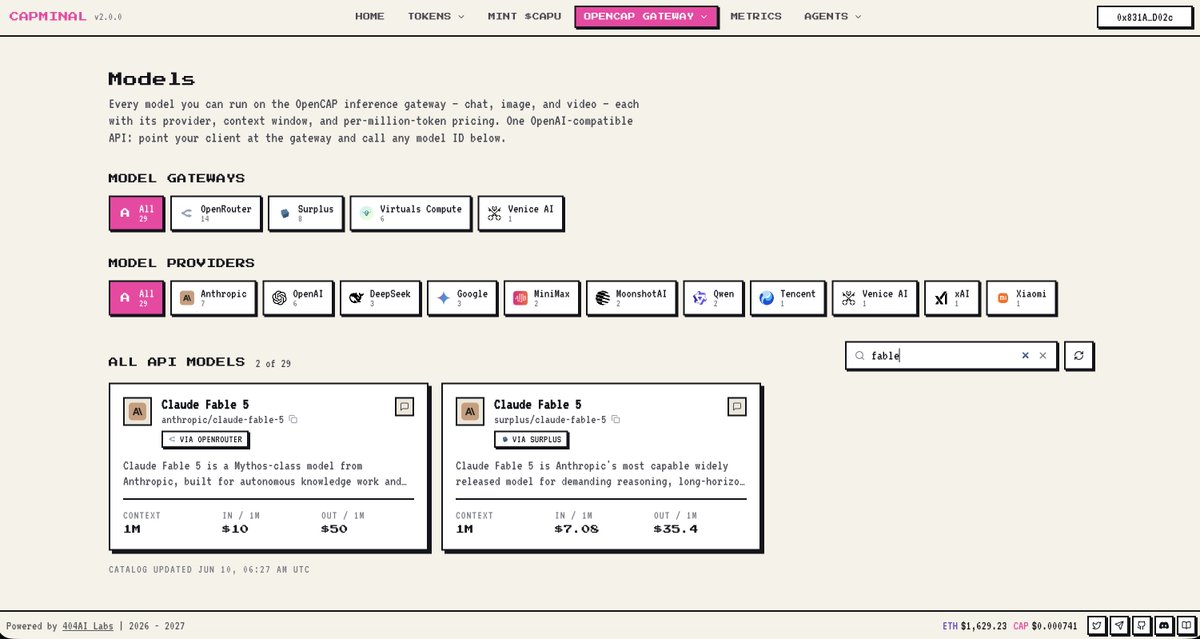Viewport: 1200px width, 639px height.
Task: Click the $35.4 output price
Action: pyautogui.click(x=676, y=529)
